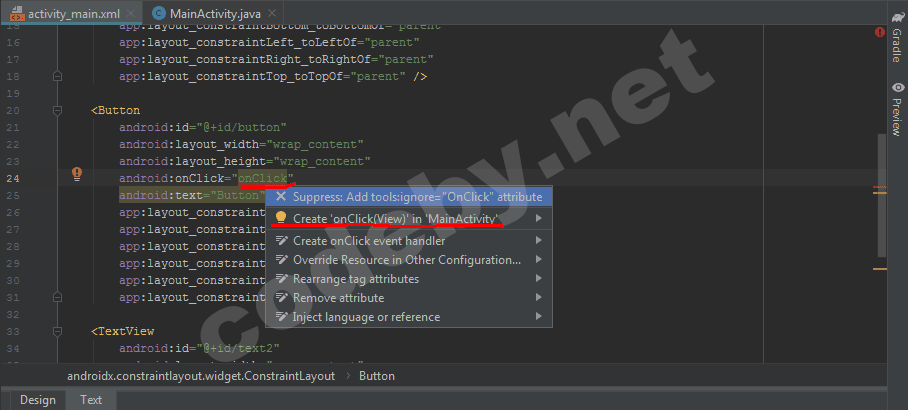Expand submenu arrow for Rearrange tag attributes
Image resolution: width=908 pixels, height=410 pixels.
[x=539, y=279]
